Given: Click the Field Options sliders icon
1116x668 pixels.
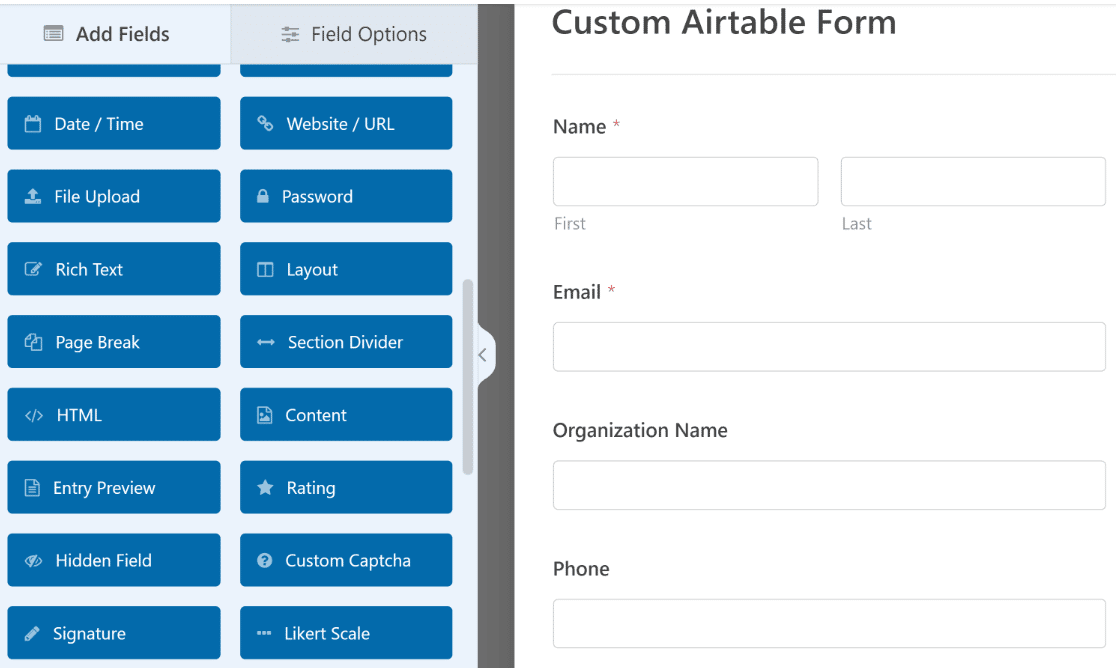Looking at the screenshot, I should pos(290,34).
